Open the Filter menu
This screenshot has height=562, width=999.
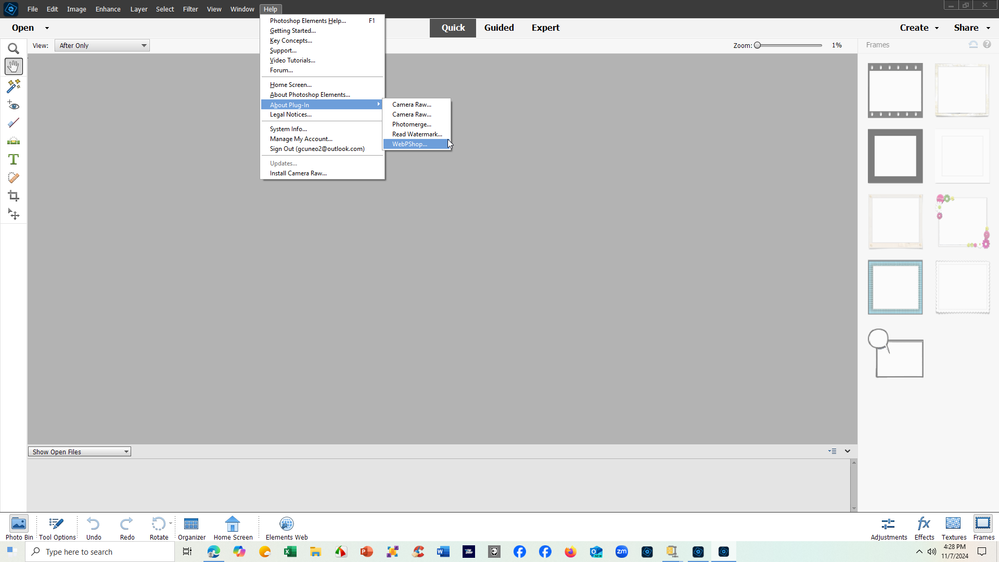pyautogui.click(x=190, y=9)
